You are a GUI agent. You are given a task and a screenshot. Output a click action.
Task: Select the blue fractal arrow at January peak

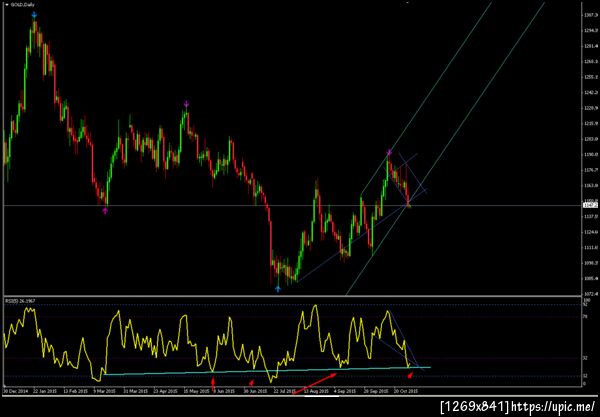34,15
